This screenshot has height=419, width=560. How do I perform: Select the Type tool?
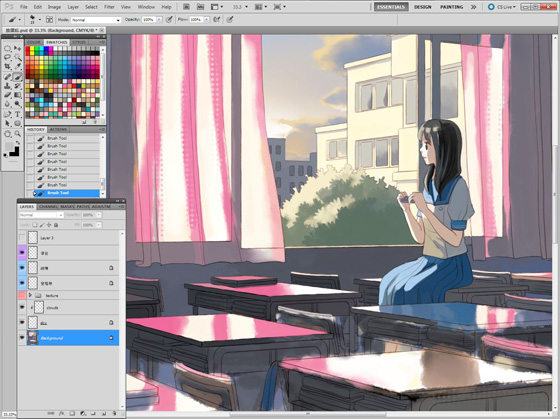18,114
